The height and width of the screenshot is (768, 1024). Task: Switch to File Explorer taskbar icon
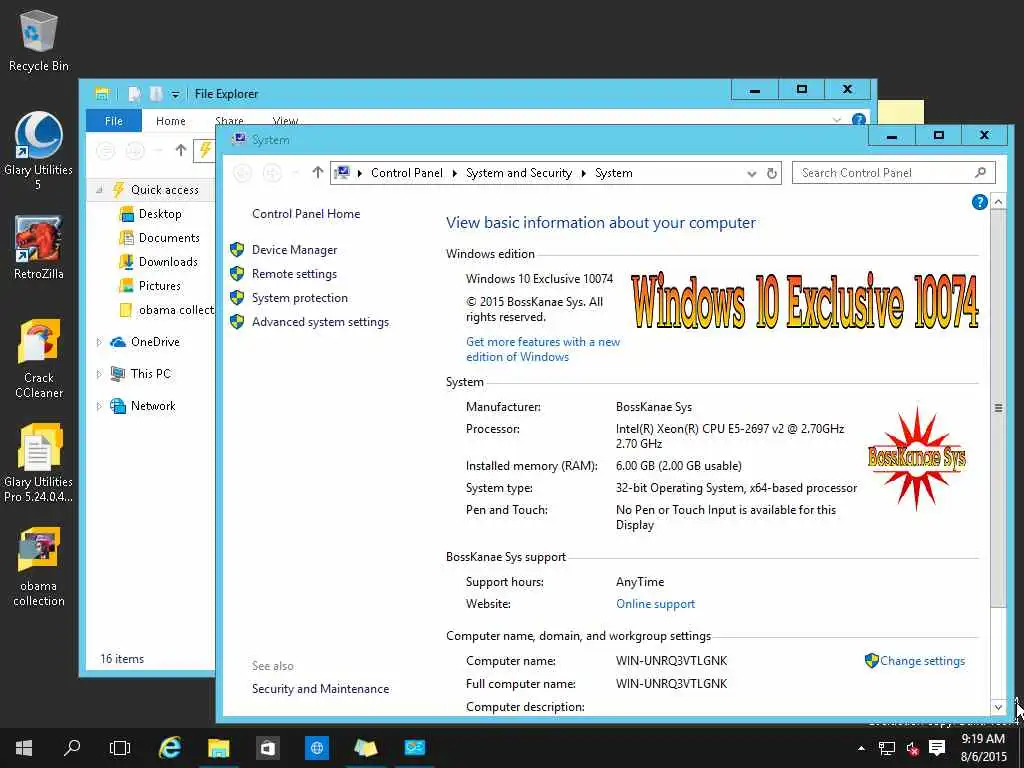[219, 748]
